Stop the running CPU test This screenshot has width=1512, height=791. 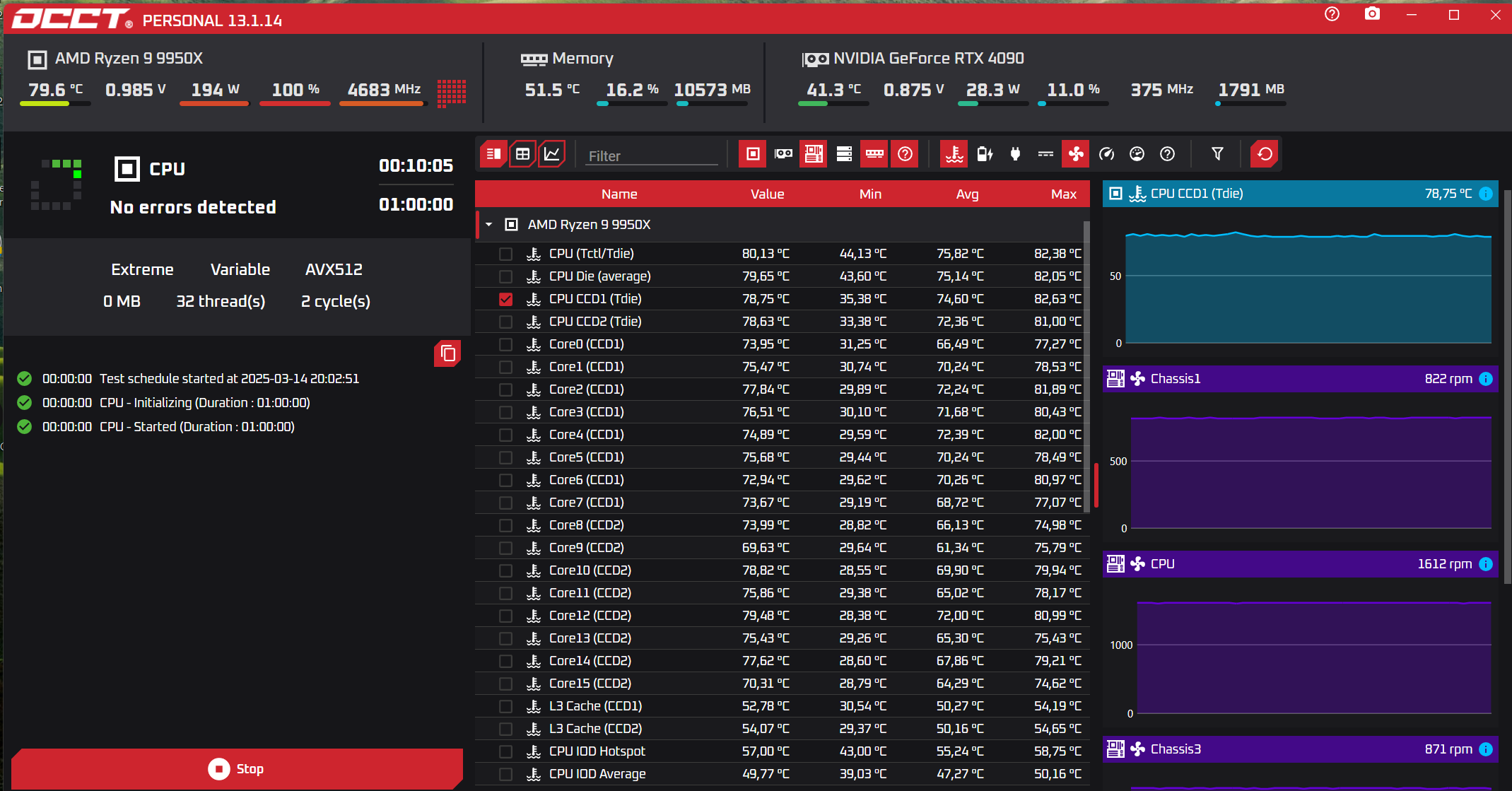pyautogui.click(x=237, y=768)
